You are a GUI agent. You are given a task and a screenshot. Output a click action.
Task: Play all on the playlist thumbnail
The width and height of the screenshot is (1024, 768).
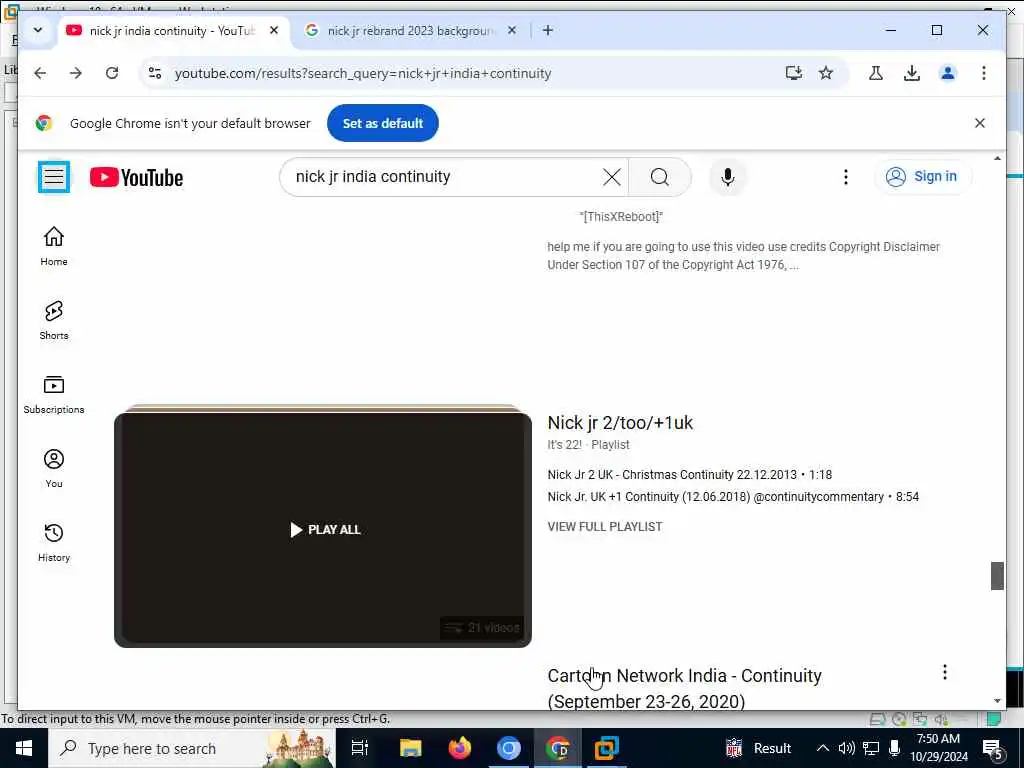325,530
